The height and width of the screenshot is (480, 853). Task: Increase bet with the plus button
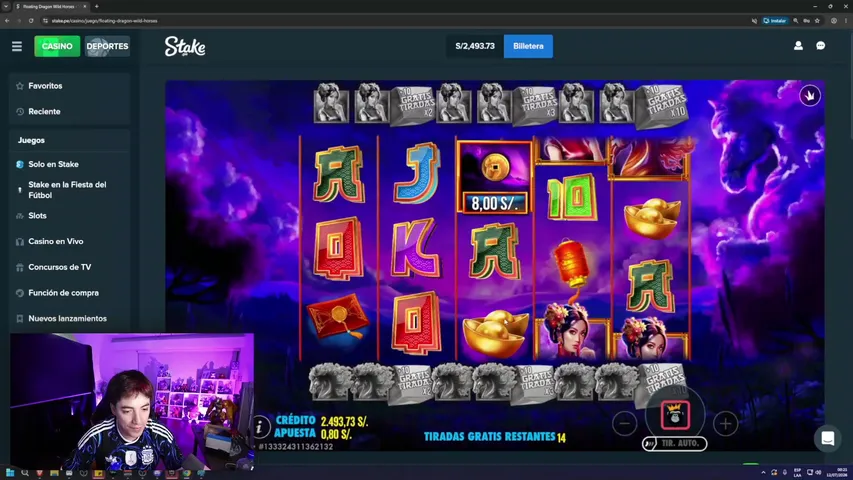pos(725,423)
